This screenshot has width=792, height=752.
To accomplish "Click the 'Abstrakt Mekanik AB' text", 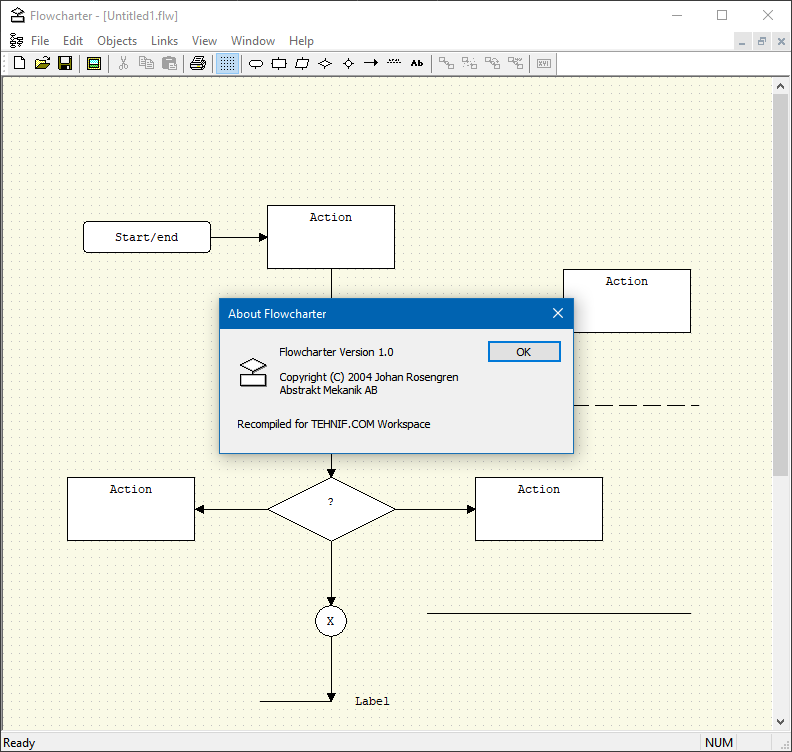I will tap(328, 390).
